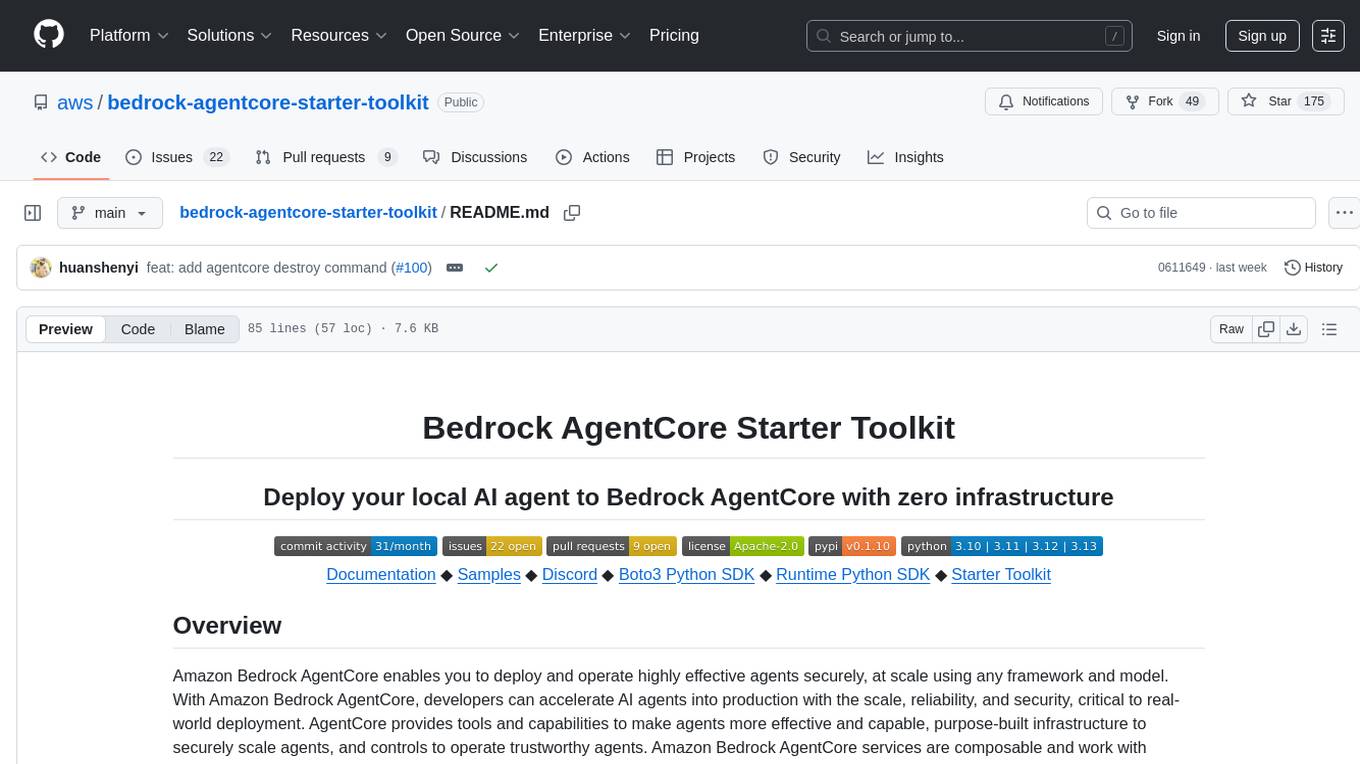
Task: Click the repository icon beside aws
Action: 40,102
